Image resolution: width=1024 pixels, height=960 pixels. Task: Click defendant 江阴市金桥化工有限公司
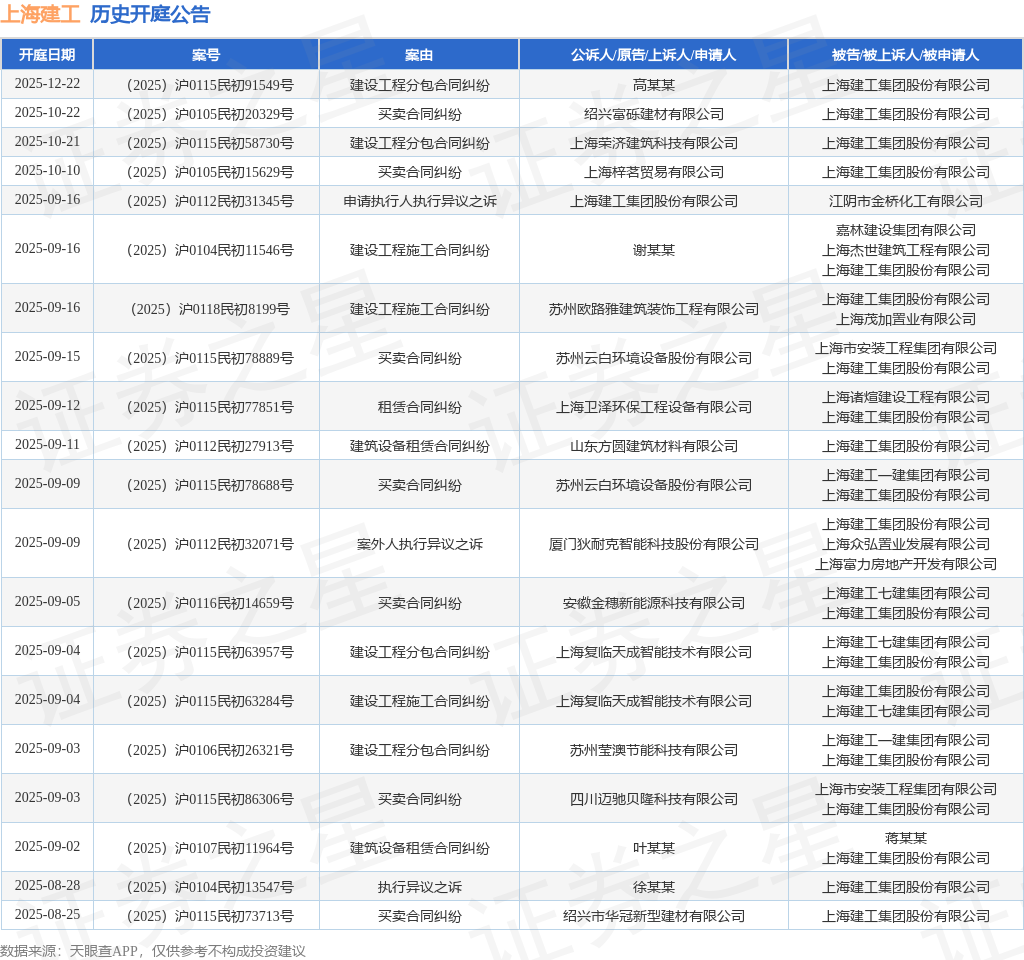905,200
